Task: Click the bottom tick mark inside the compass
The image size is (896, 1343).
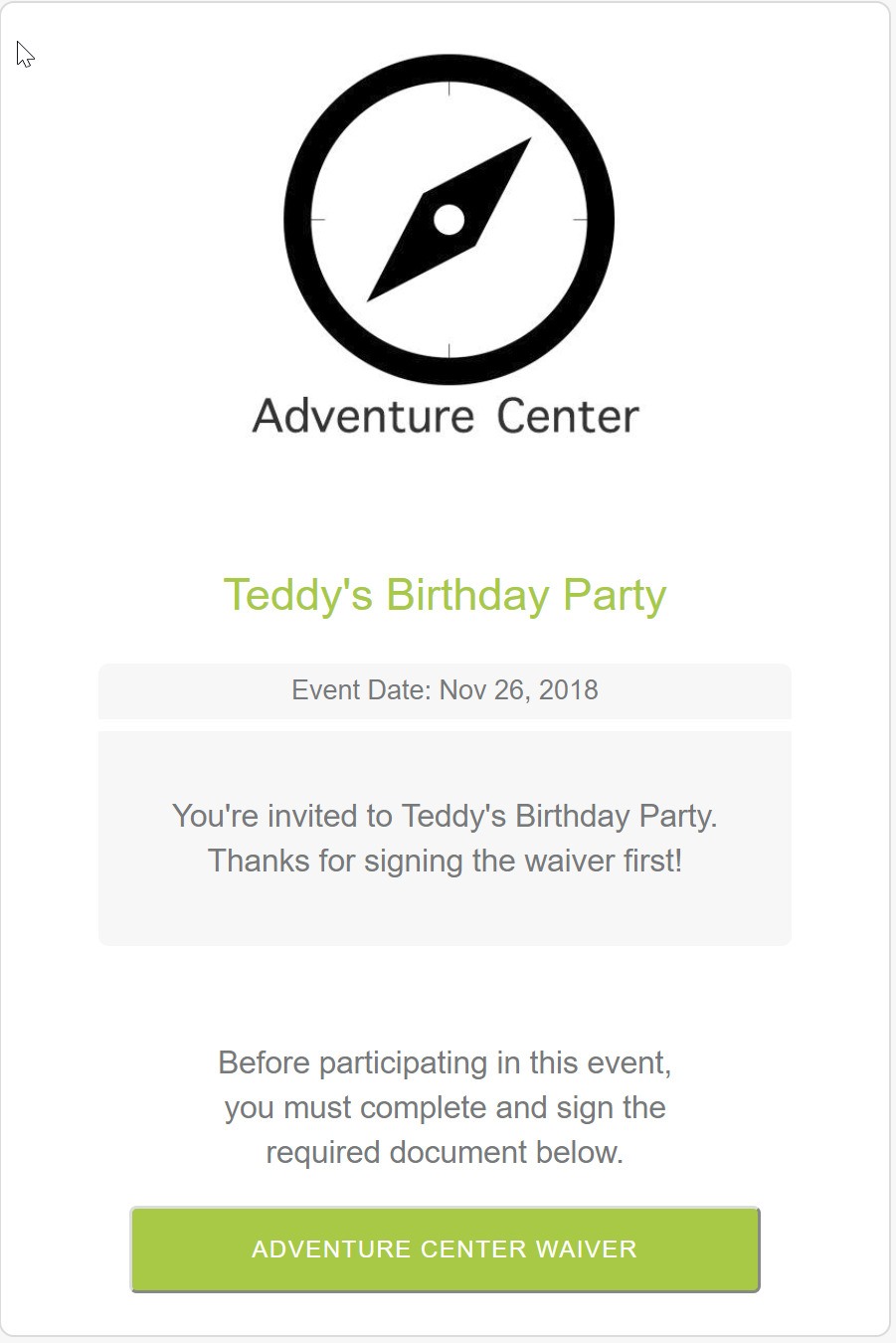Action: 449,350
